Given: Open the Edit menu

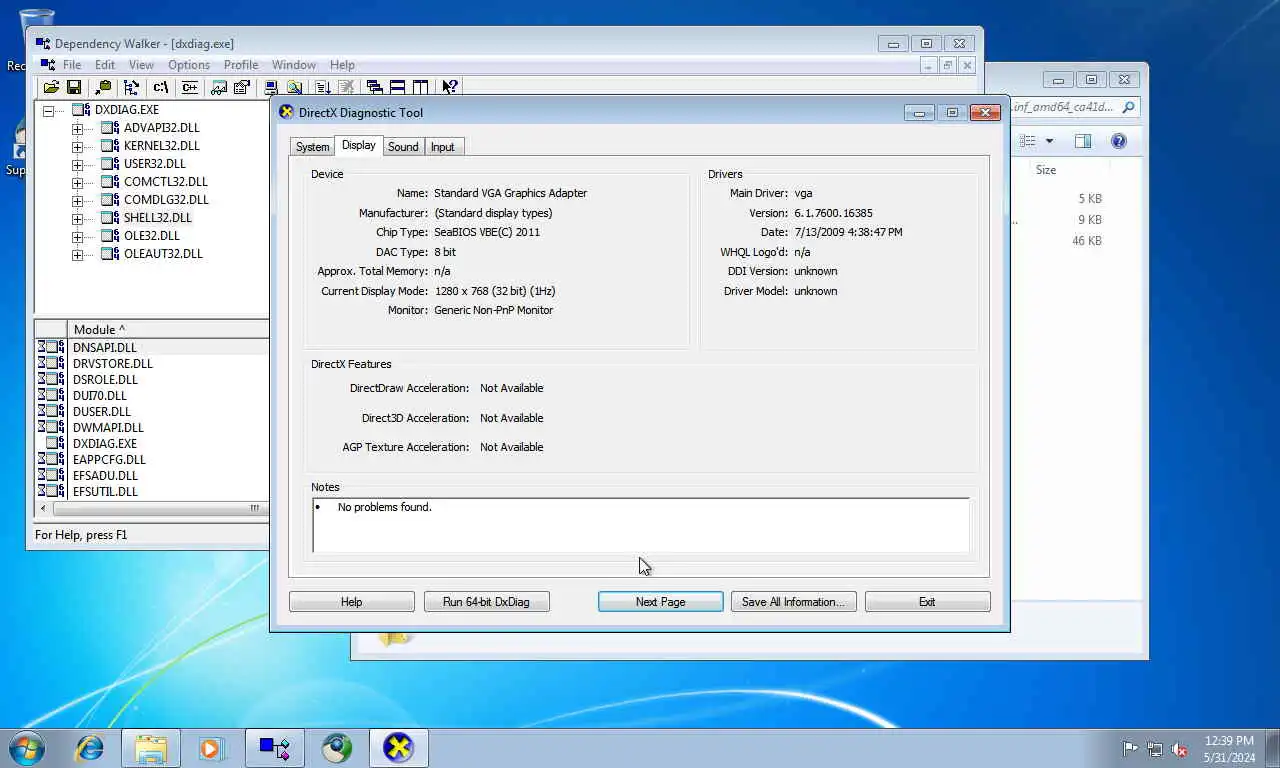Looking at the screenshot, I should [x=105, y=65].
